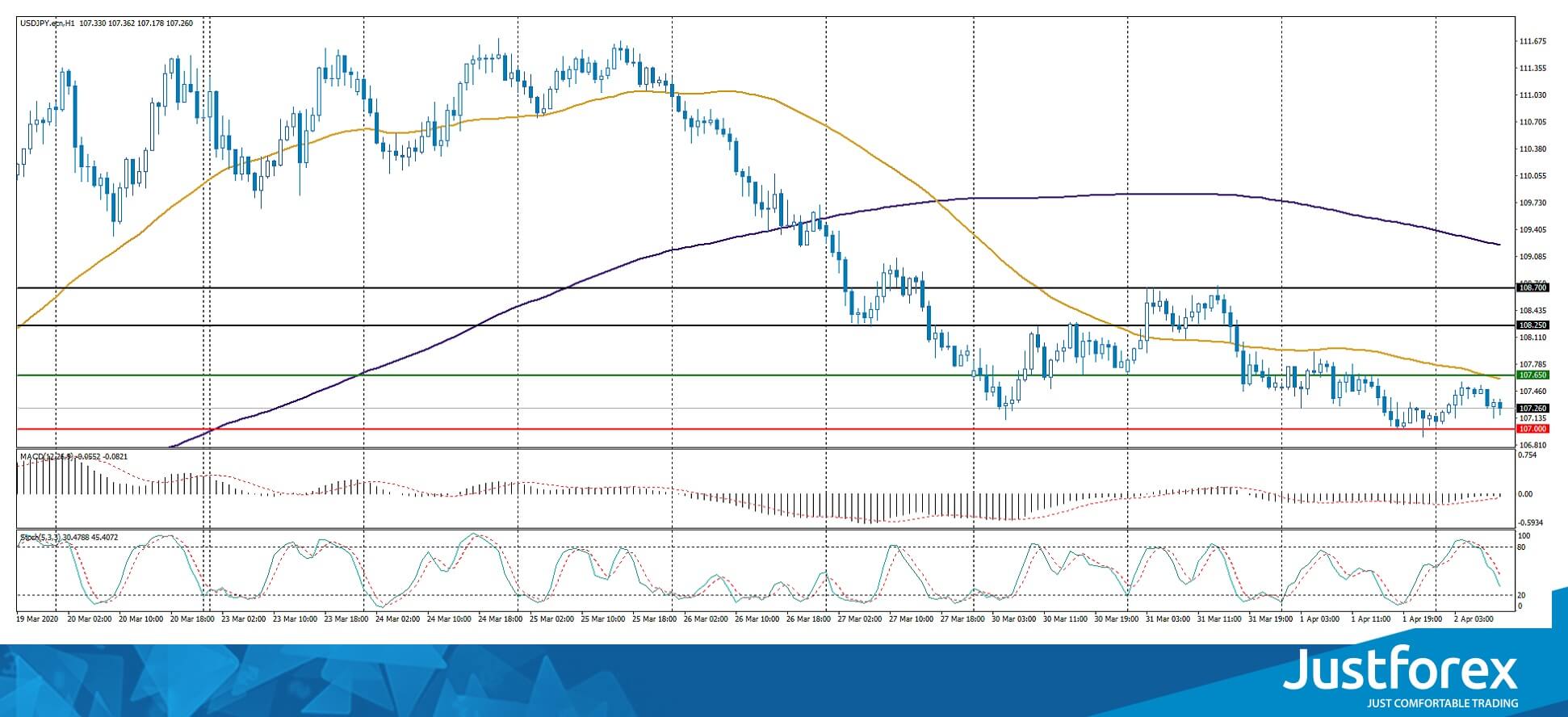Click the 110.705 price axis value
Image resolution: width=1568 pixels, height=717 pixels.
1532,122
